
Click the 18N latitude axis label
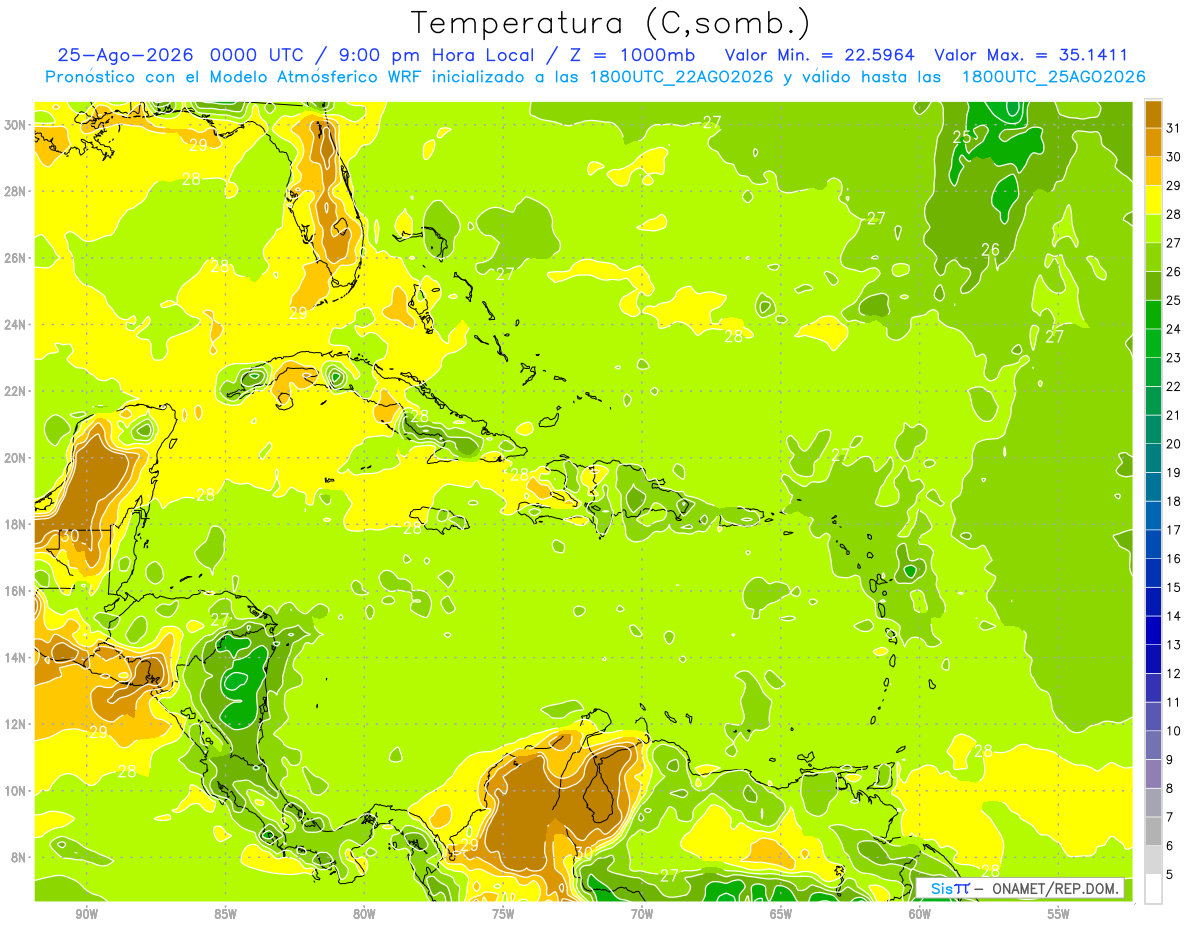coord(16,524)
